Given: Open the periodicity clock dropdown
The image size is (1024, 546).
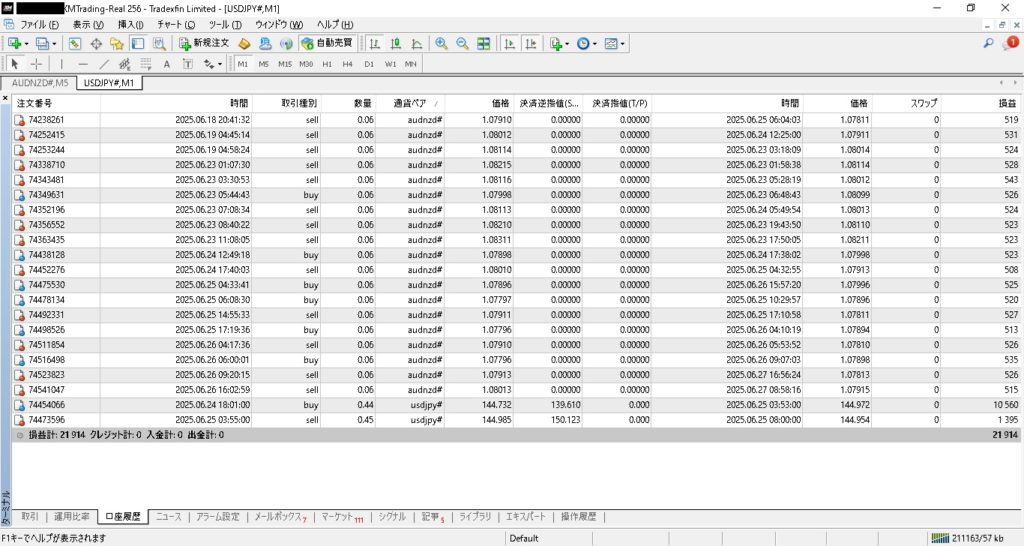Looking at the screenshot, I should 596,44.
